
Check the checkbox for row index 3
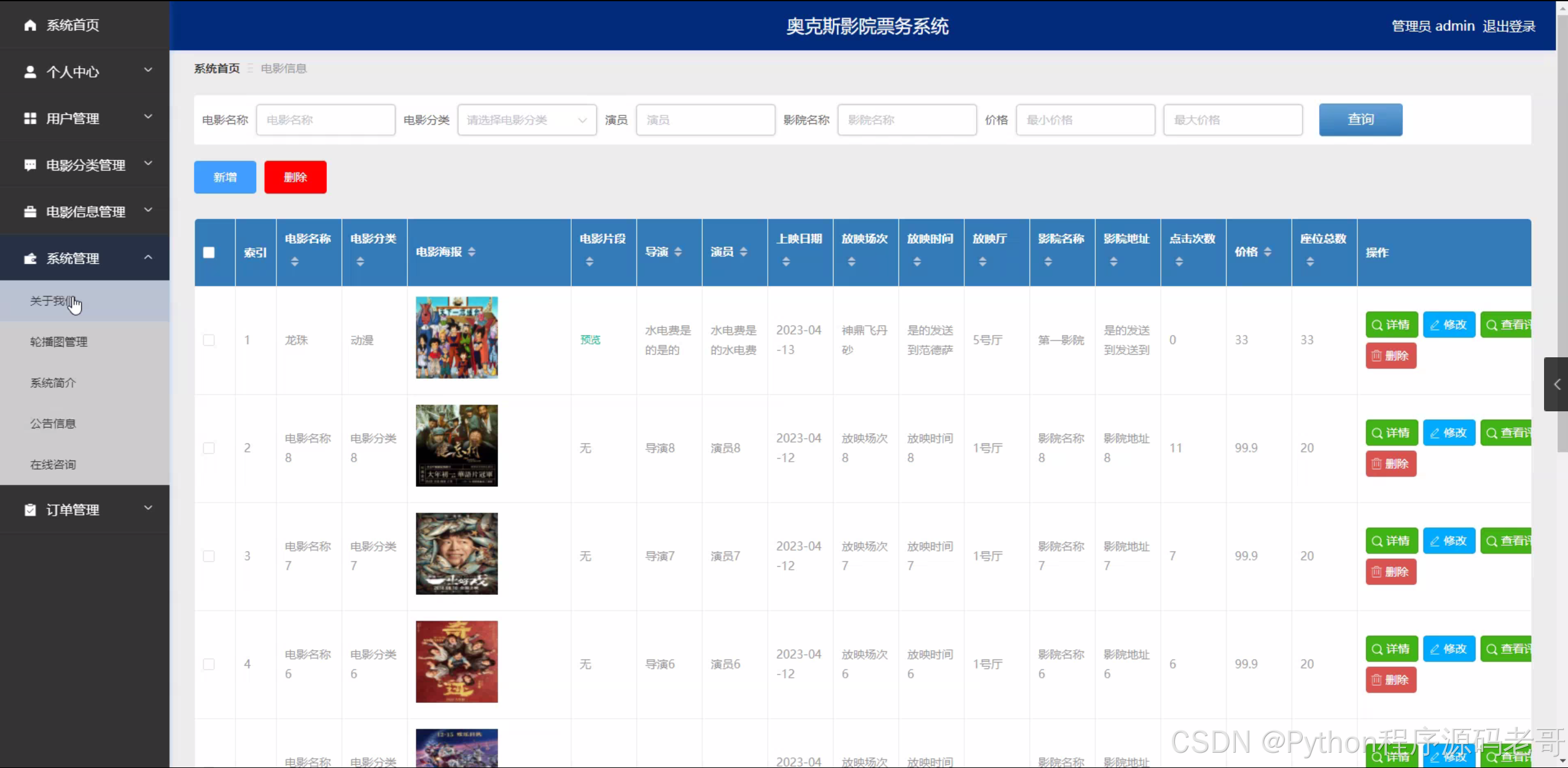(209, 556)
